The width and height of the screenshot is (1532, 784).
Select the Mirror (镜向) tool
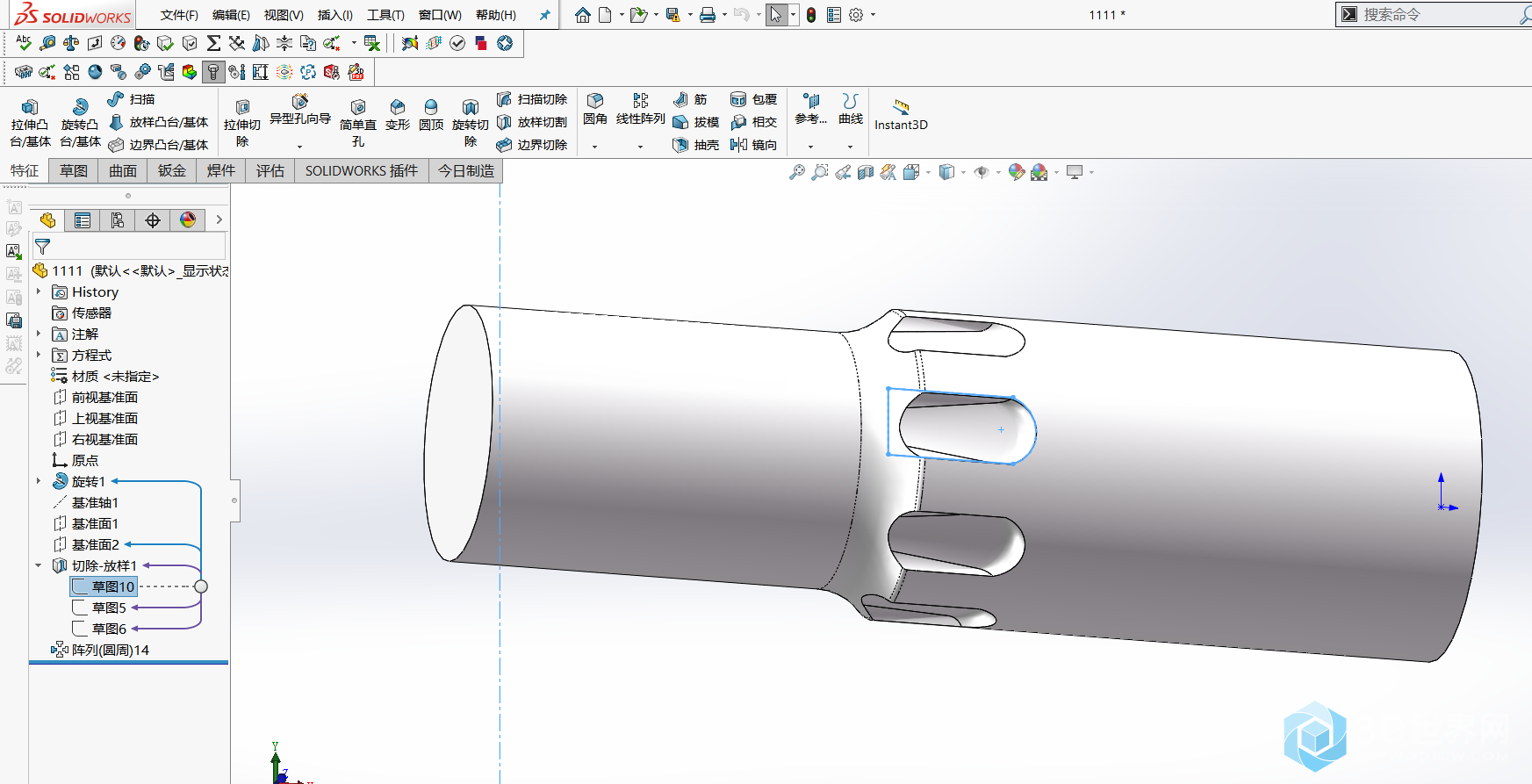pyautogui.click(x=754, y=145)
